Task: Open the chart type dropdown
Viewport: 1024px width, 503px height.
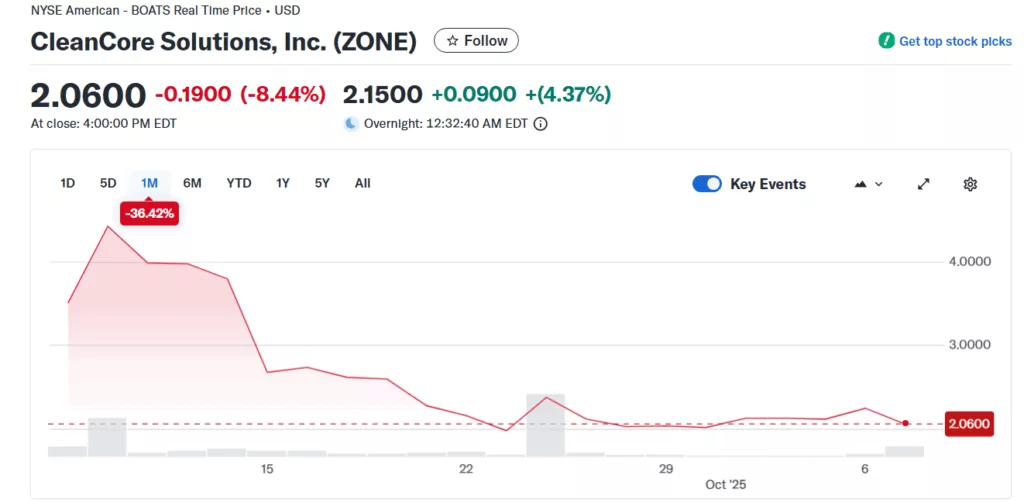Action: [x=869, y=184]
